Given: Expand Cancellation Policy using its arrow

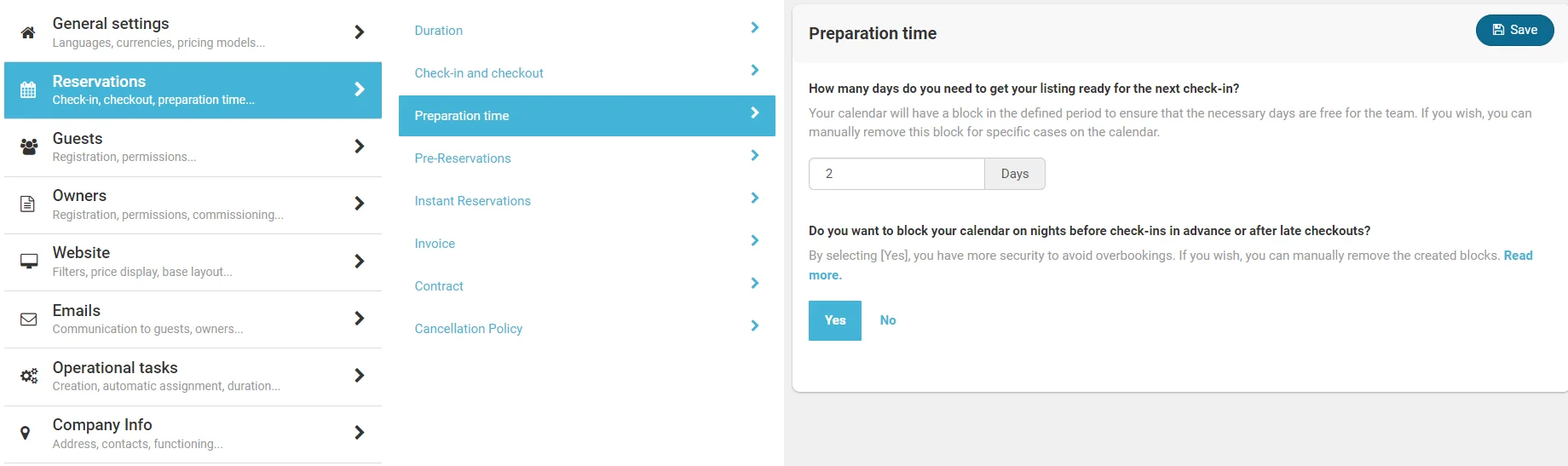Looking at the screenshot, I should [754, 326].
